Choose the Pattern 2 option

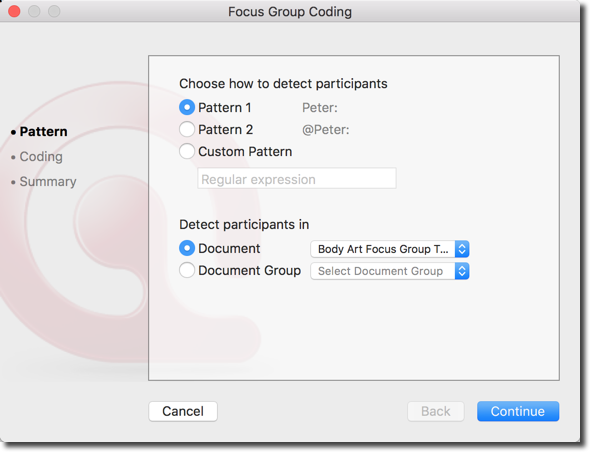[x=187, y=129]
